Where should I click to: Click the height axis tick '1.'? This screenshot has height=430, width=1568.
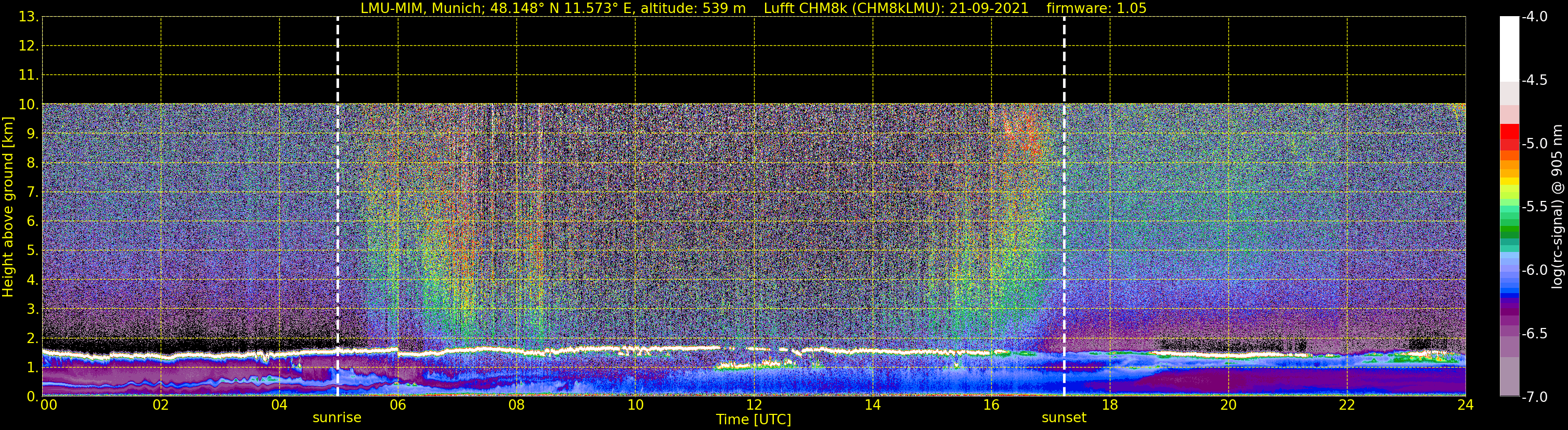(32, 368)
